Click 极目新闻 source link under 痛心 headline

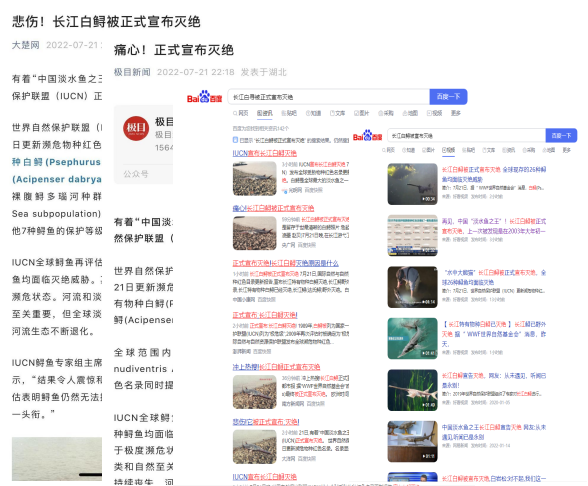pyautogui.click(x=132, y=72)
